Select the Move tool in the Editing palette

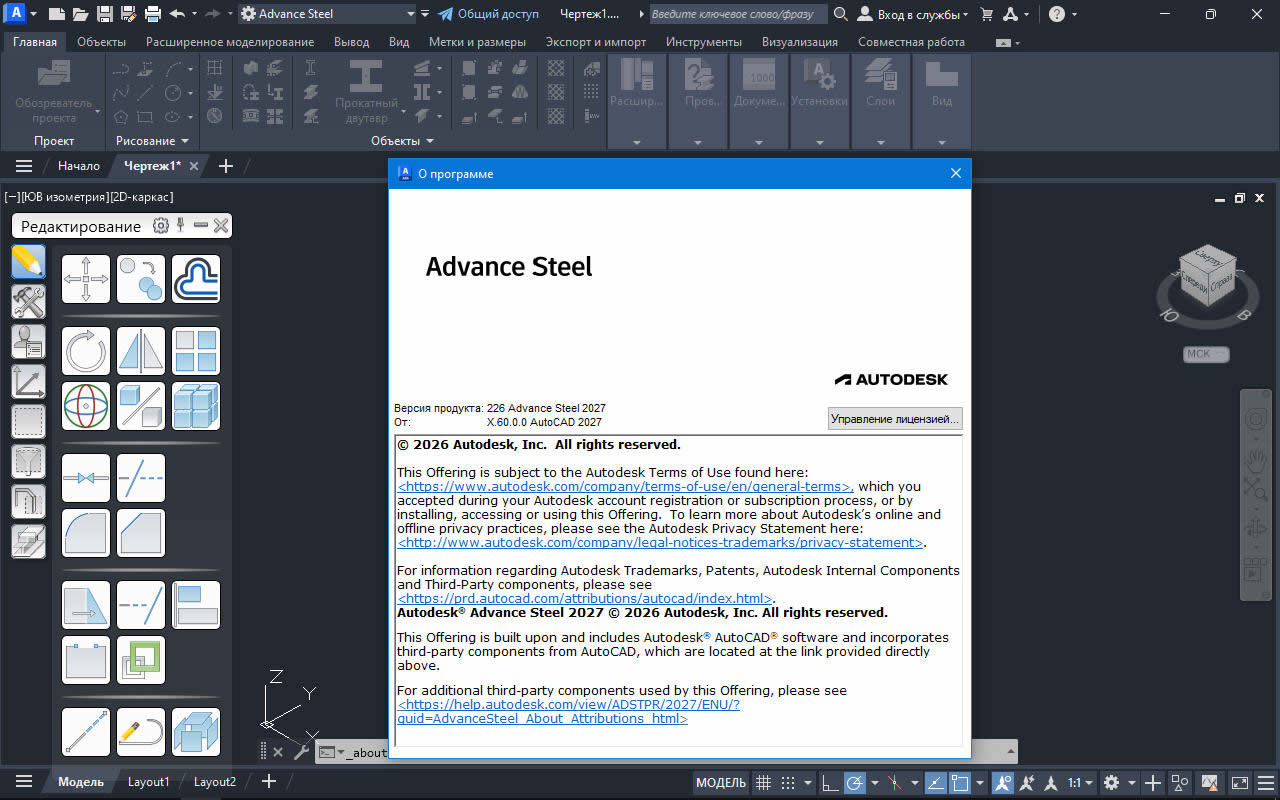click(86, 279)
